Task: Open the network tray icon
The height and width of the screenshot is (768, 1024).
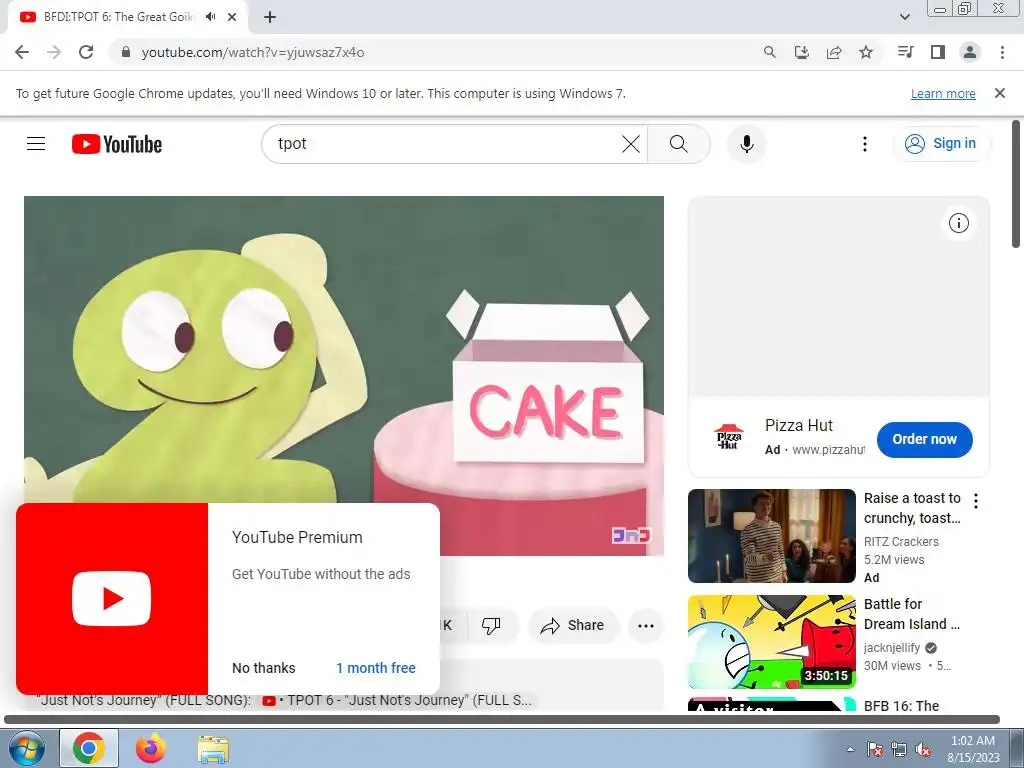Action: 899,749
